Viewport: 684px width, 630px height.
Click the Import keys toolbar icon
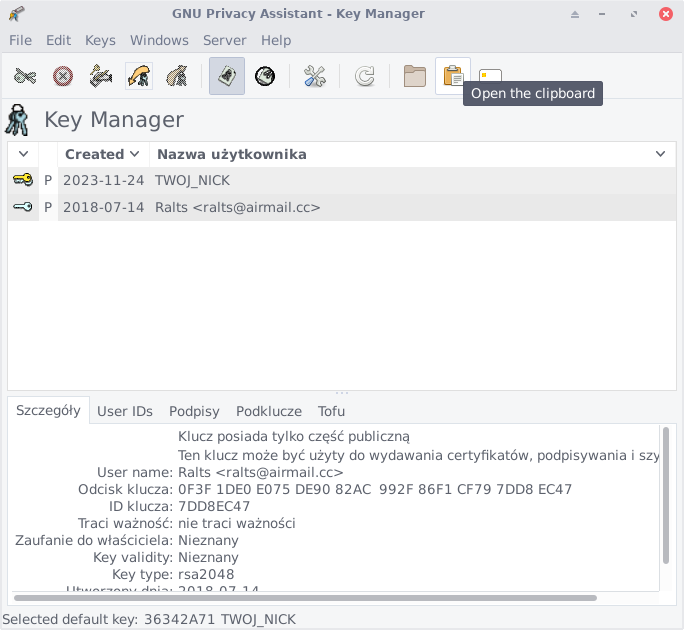139,76
